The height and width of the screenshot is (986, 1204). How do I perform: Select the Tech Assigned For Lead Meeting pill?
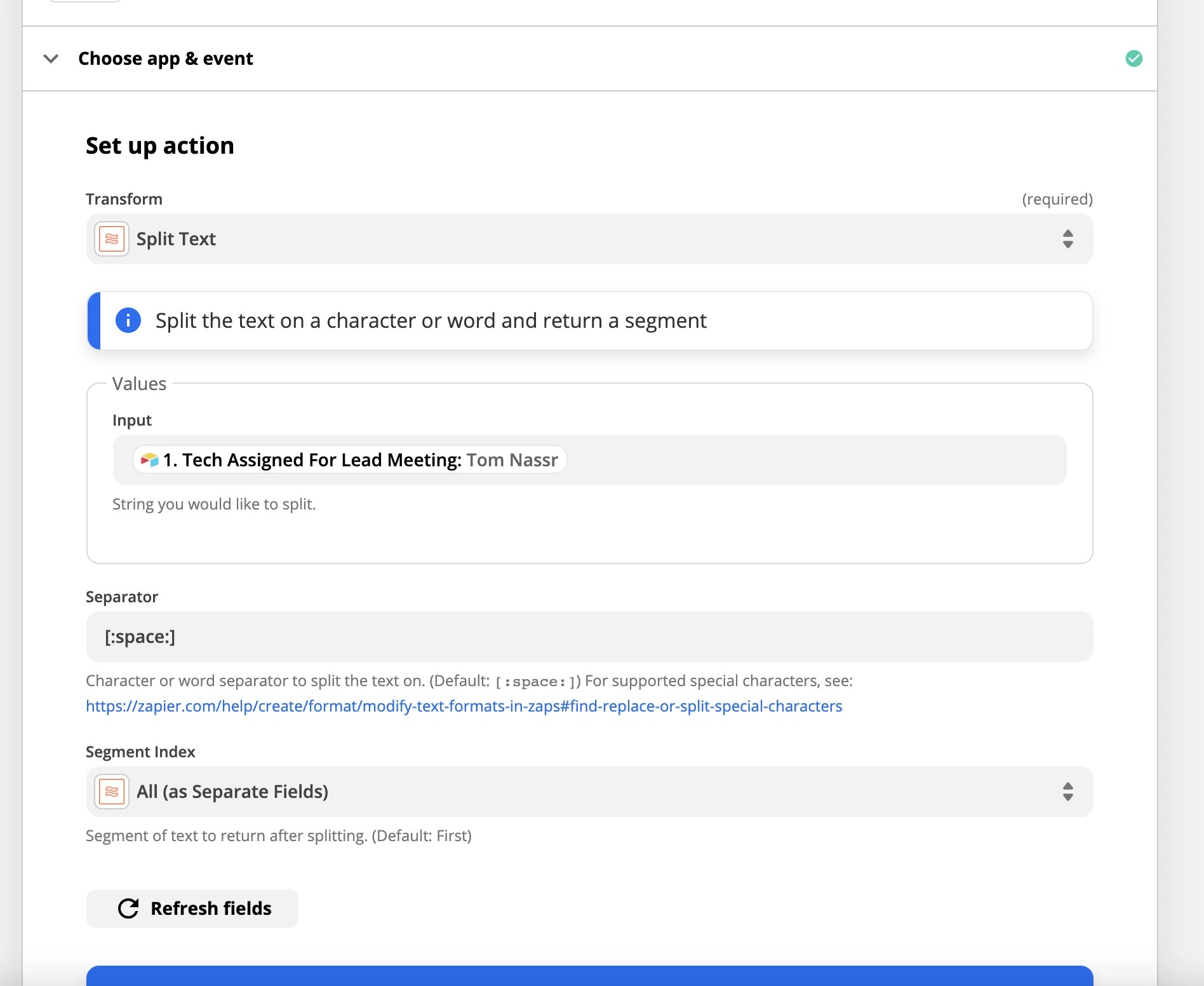(350, 459)
